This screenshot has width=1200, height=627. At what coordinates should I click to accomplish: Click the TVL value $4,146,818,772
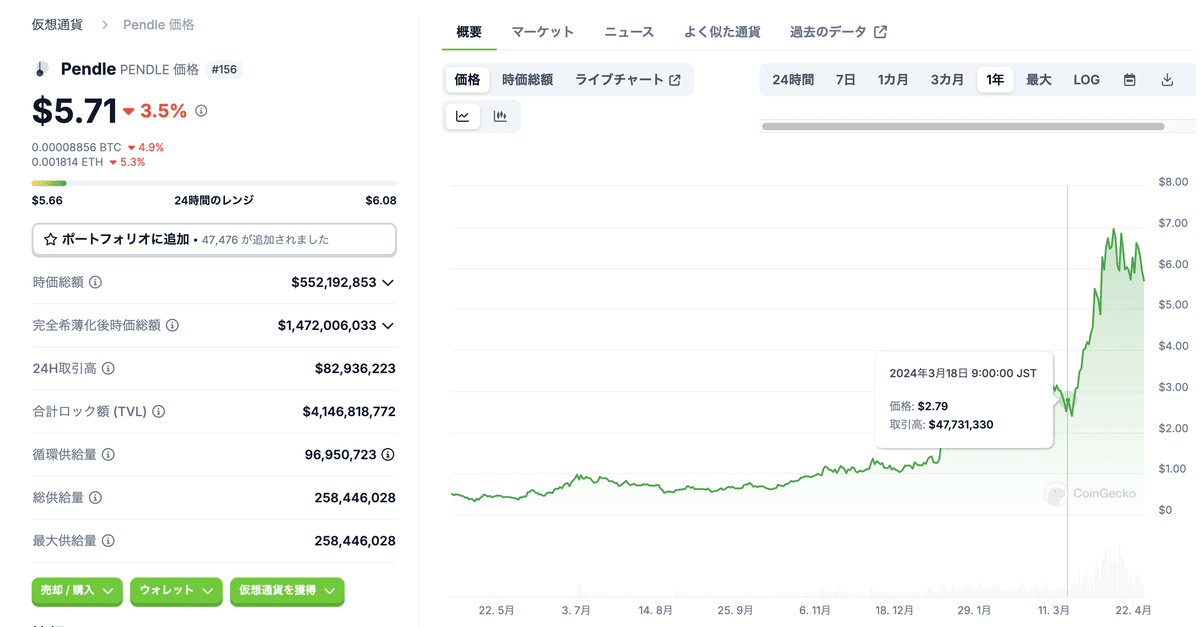point(349,412)
